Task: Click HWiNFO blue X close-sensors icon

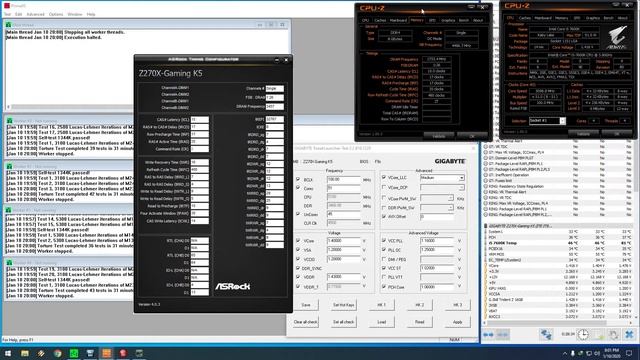Action: (629, 335)
